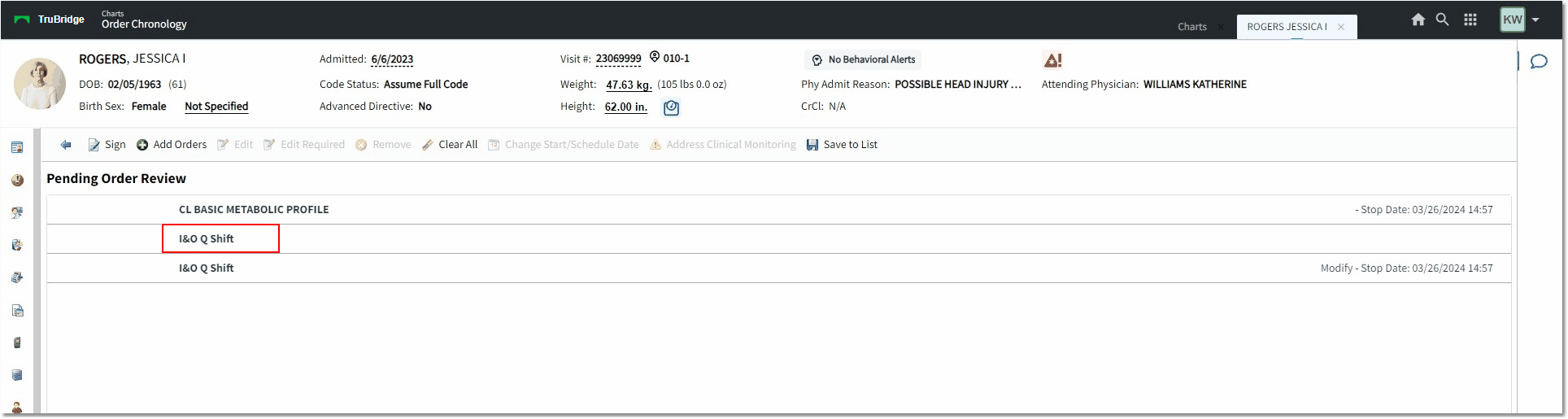
Task: Click the TruBridge logo
Action: tap(50, 20)
